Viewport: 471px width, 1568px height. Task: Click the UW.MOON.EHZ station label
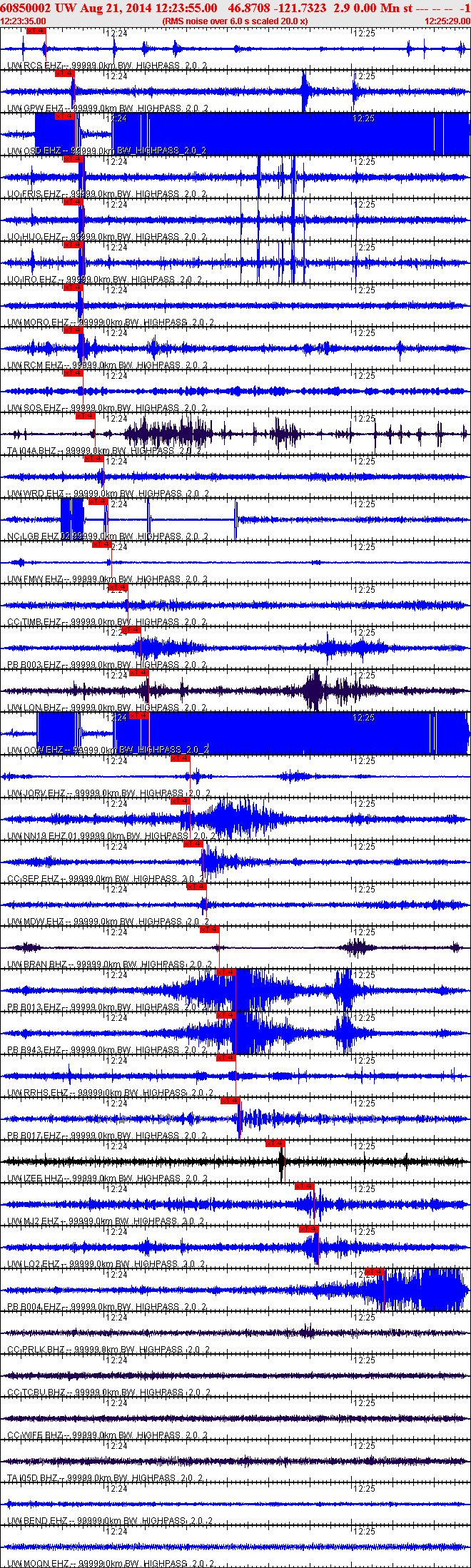(x=39, y=1564)
